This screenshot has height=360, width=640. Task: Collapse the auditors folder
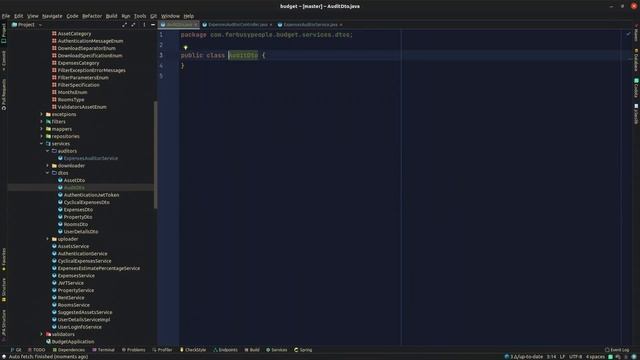point(47,151)
